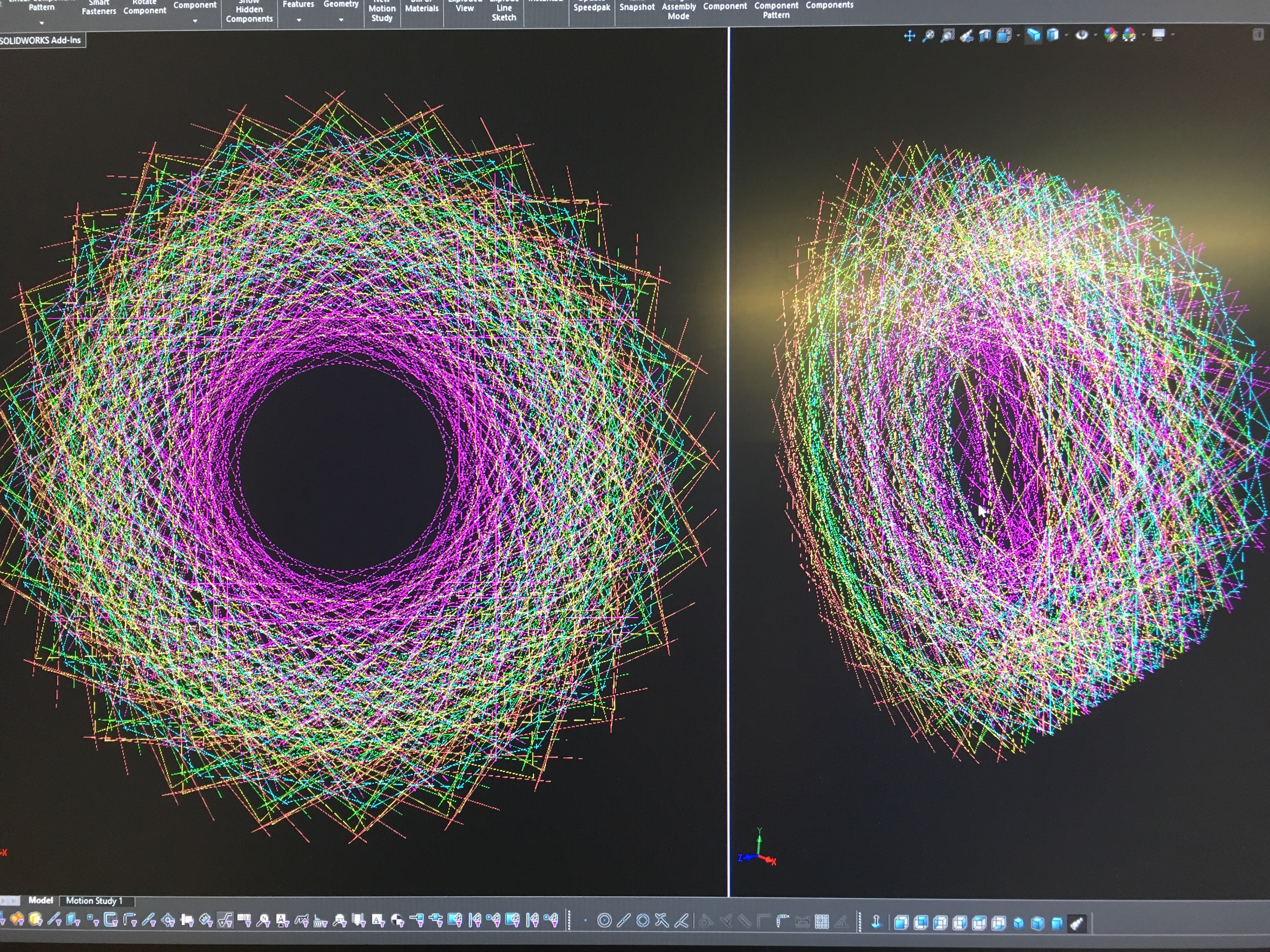The width and height of the screenshot is (1270, 952).
Task: Click intersection snap crossed lines icon
Action: [662, 921]
